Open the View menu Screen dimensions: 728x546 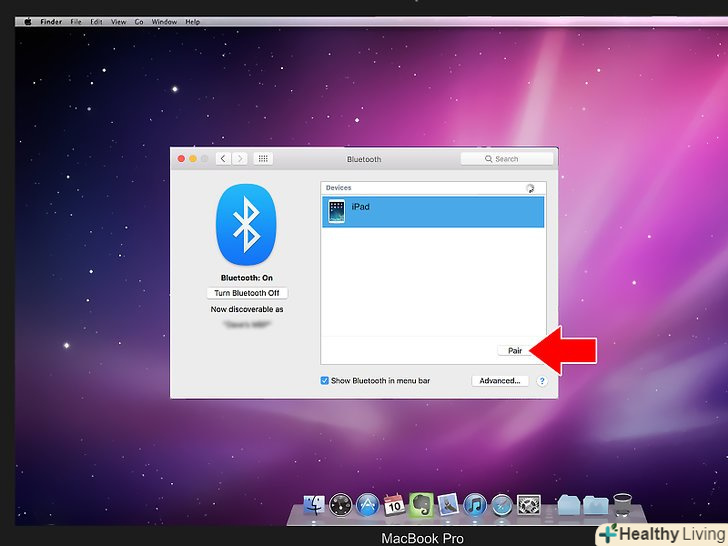pos(118,22)
